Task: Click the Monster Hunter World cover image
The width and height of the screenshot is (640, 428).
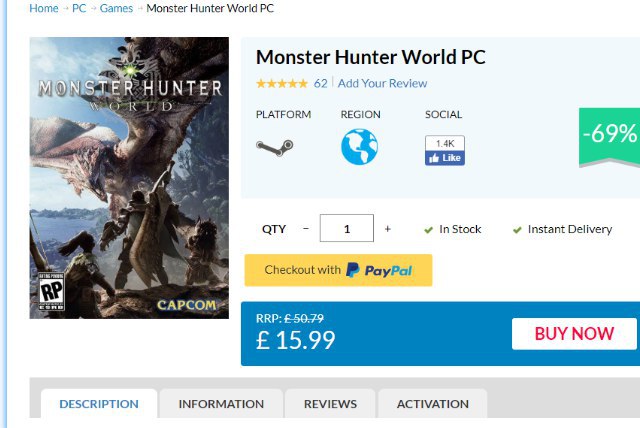Action: tap(129, 178)
